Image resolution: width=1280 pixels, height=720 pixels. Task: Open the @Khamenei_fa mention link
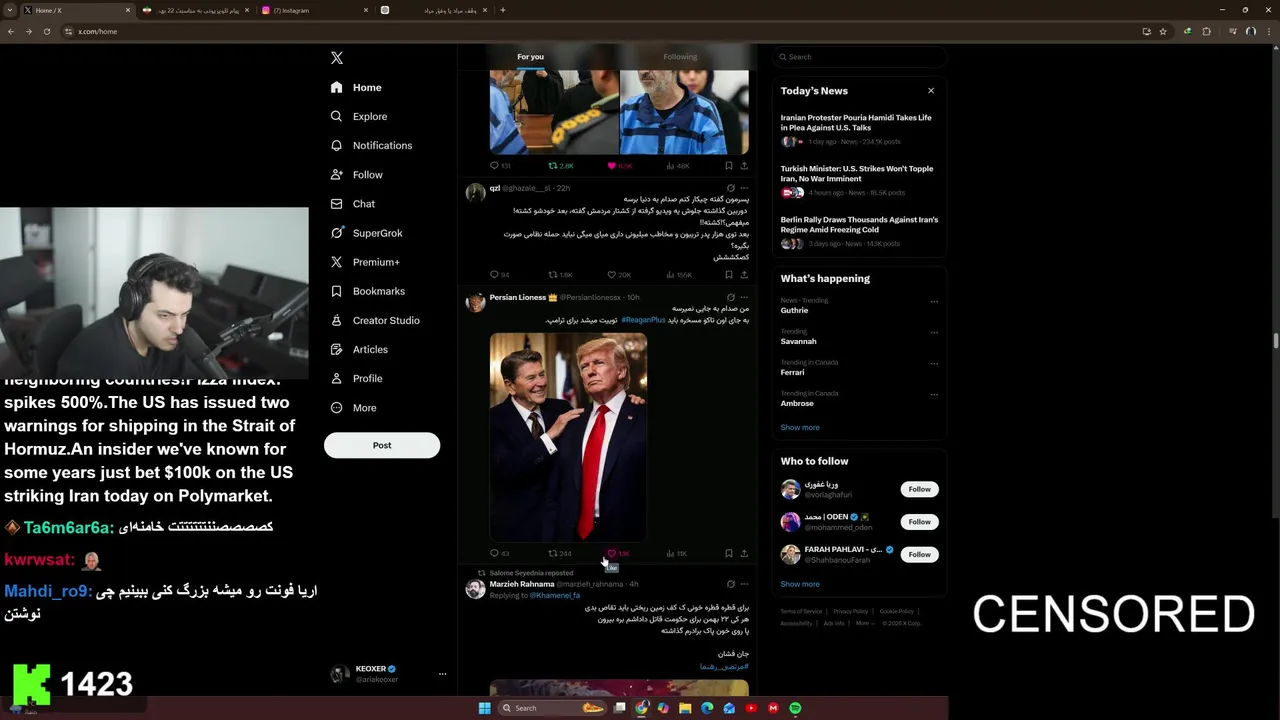555,595
